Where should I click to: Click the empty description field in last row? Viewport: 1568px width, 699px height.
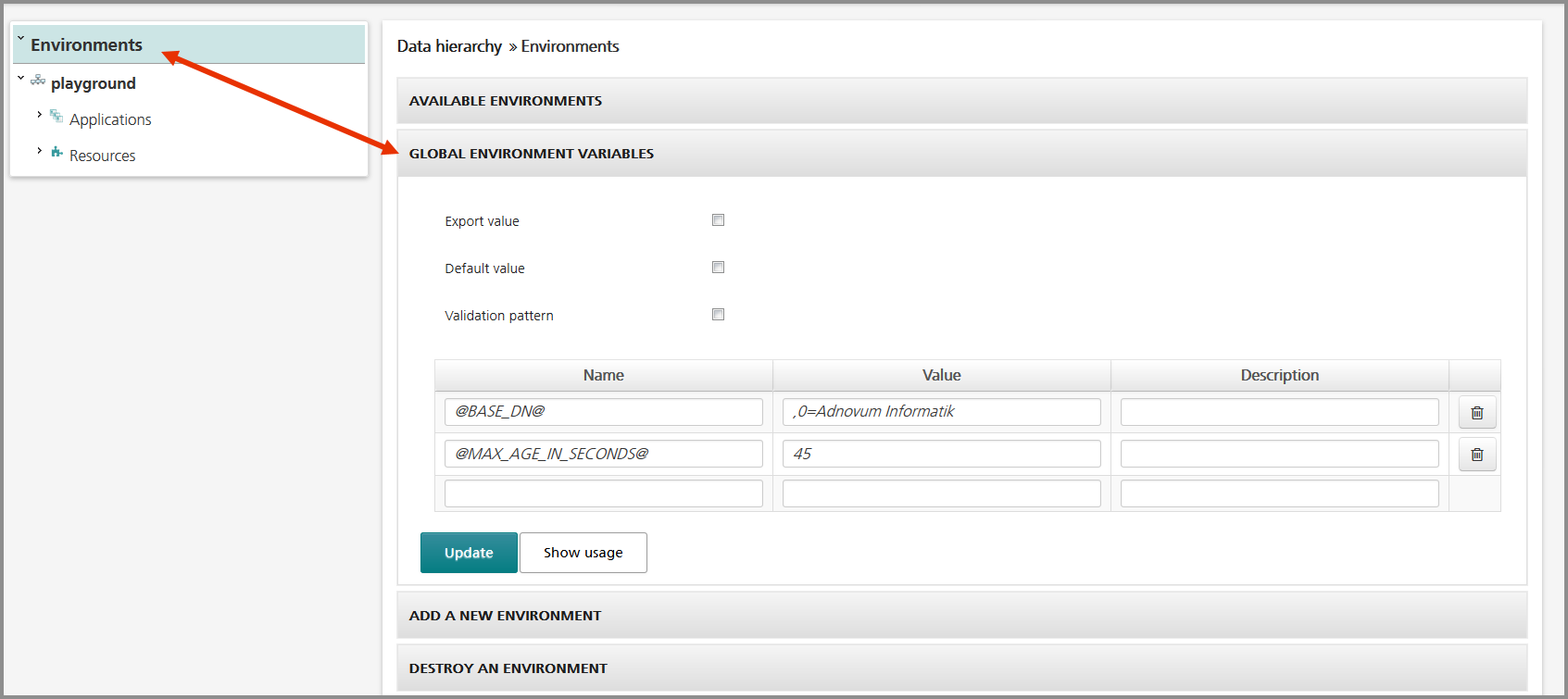1280,493
